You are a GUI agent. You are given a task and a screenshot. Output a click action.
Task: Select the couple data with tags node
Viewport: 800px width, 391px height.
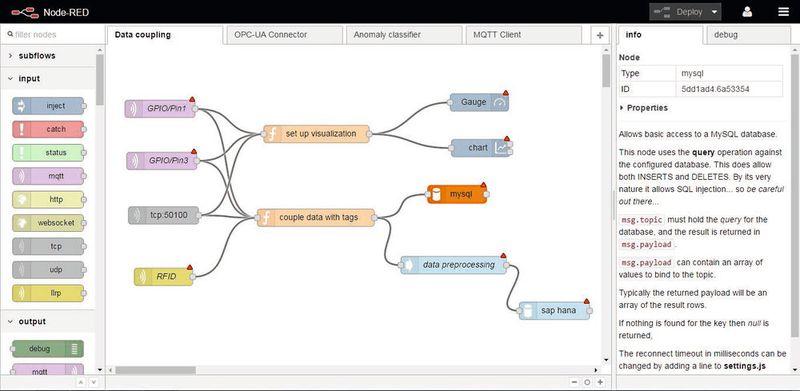tap(316, 217)
